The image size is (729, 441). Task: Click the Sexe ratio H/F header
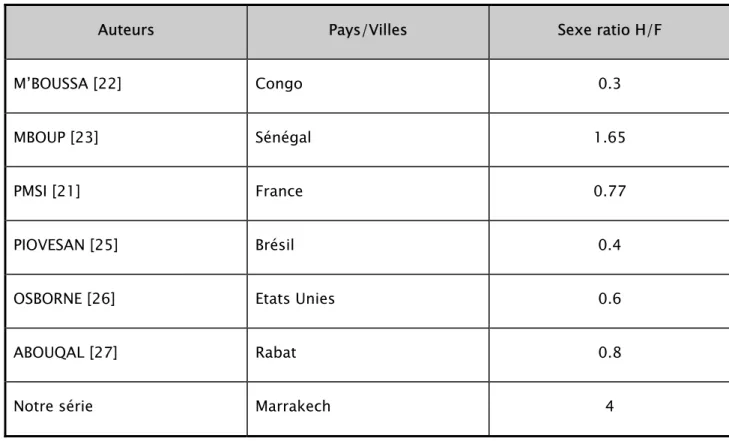(x=609, y=32)
